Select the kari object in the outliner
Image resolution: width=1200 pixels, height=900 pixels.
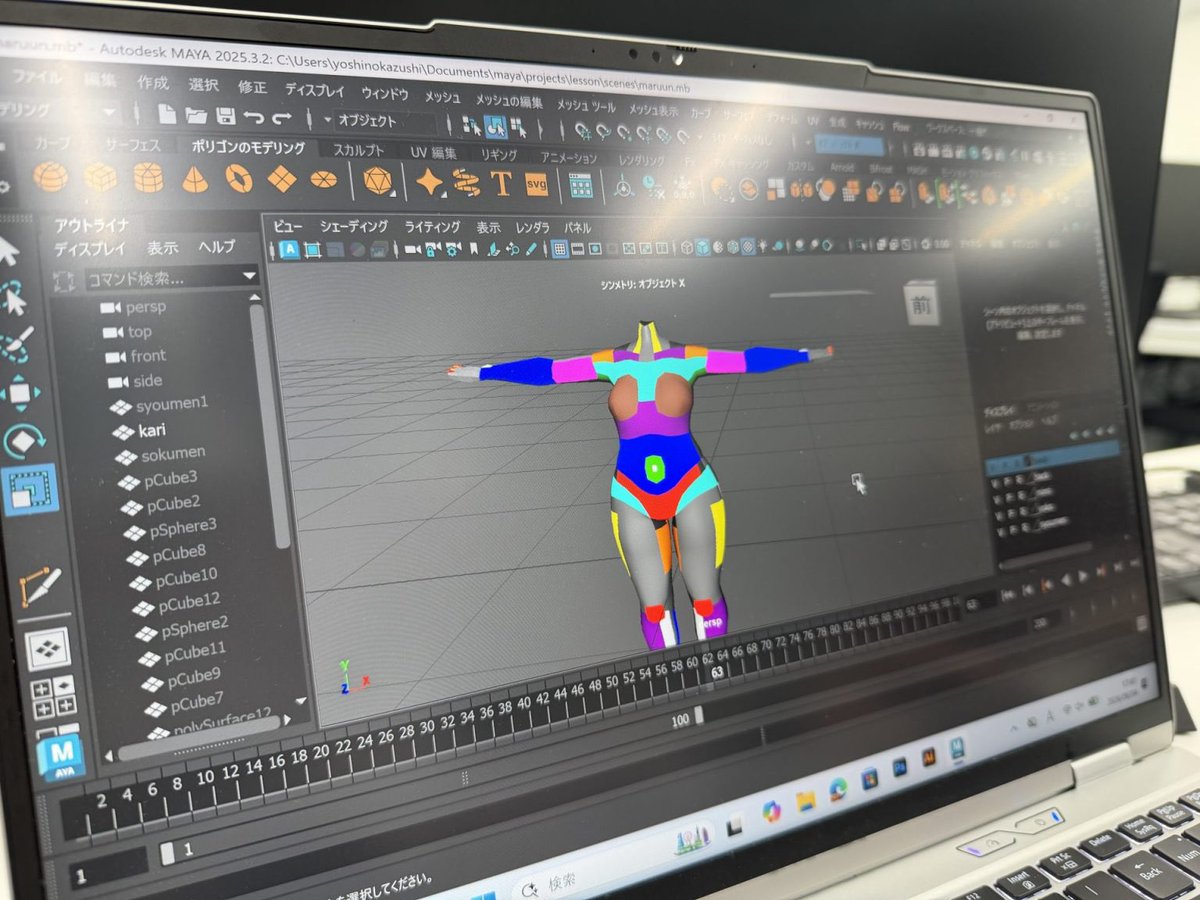pos(153,429)
